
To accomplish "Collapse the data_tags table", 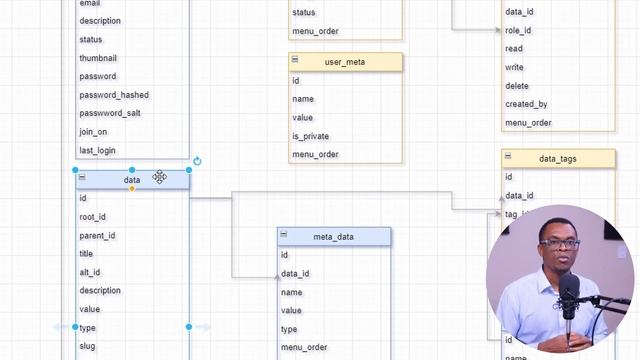I will pyautogui.click(x=508, y=156).
